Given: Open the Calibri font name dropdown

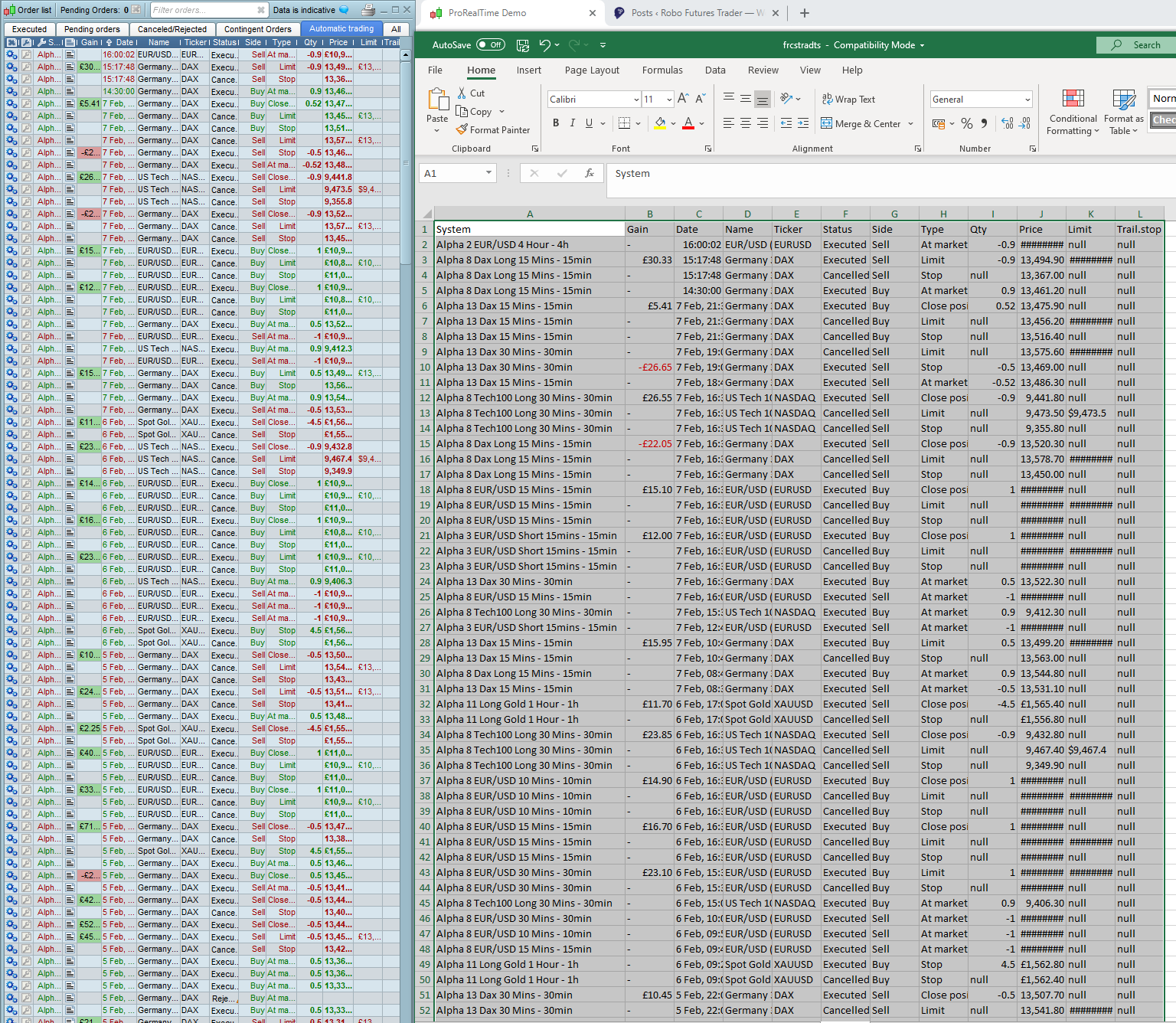Looking at the screenshot, I should click(x=636, y=100).
